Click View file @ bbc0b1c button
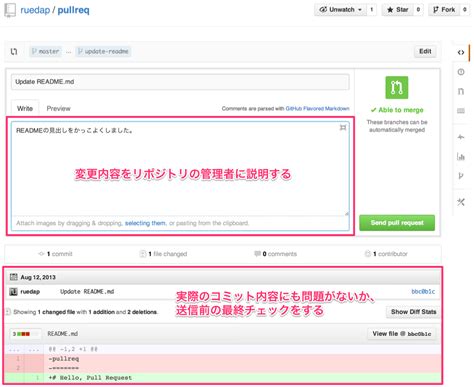This screenshot has height=387, width=474. [x=402, y=334]
